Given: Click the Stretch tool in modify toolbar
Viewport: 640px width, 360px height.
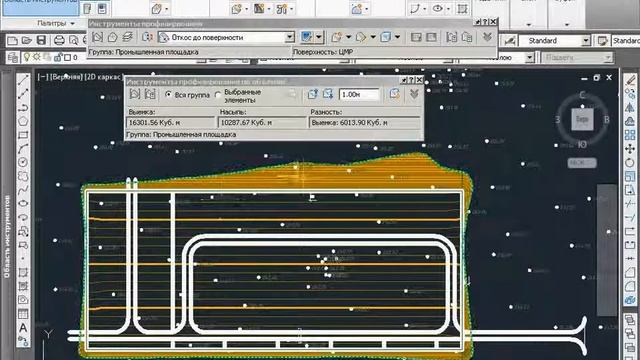Looking at the screenshot, I should point(630,190).
